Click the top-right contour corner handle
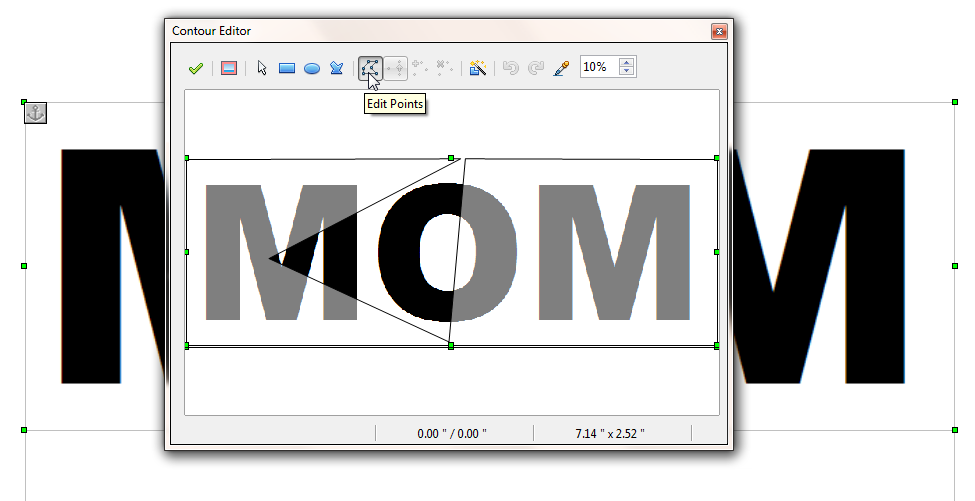This screenshot has width=975, height=501. point(717,158)
